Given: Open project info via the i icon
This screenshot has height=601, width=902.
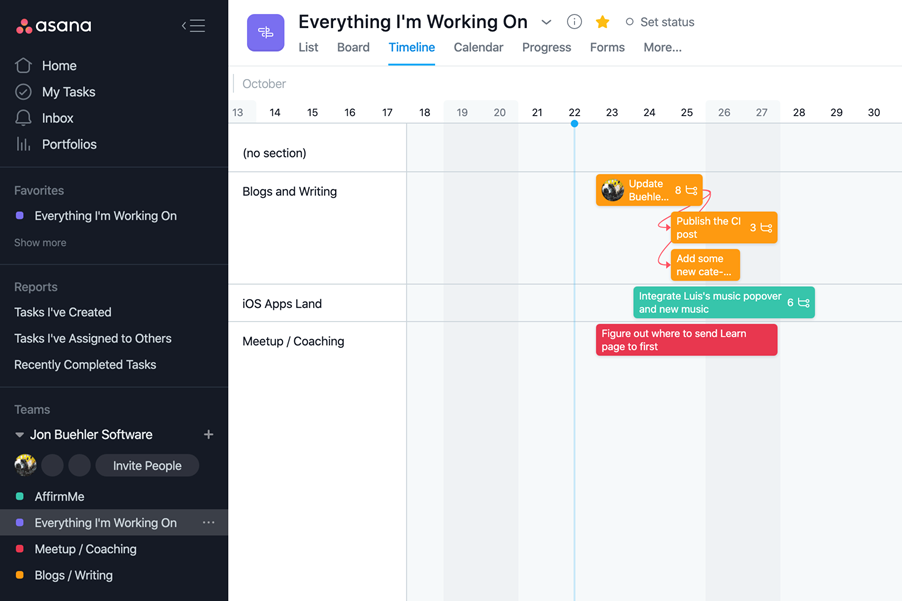Looking at the screenshot, I should 574,22.
